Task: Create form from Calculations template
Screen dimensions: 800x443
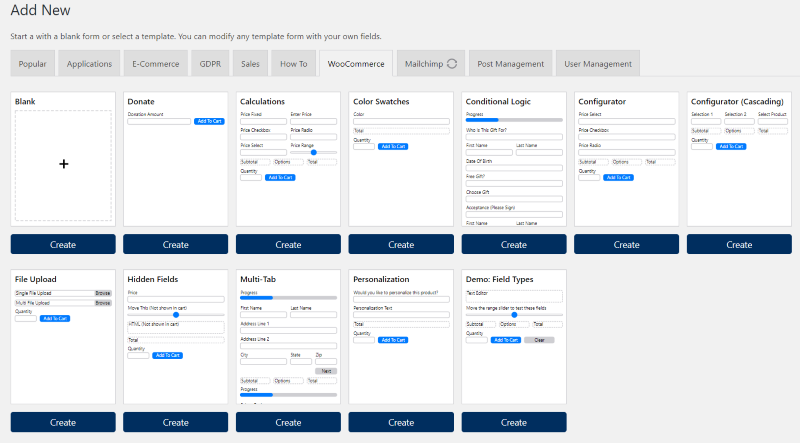Action: pyautogui.click(x=288, y=244)
